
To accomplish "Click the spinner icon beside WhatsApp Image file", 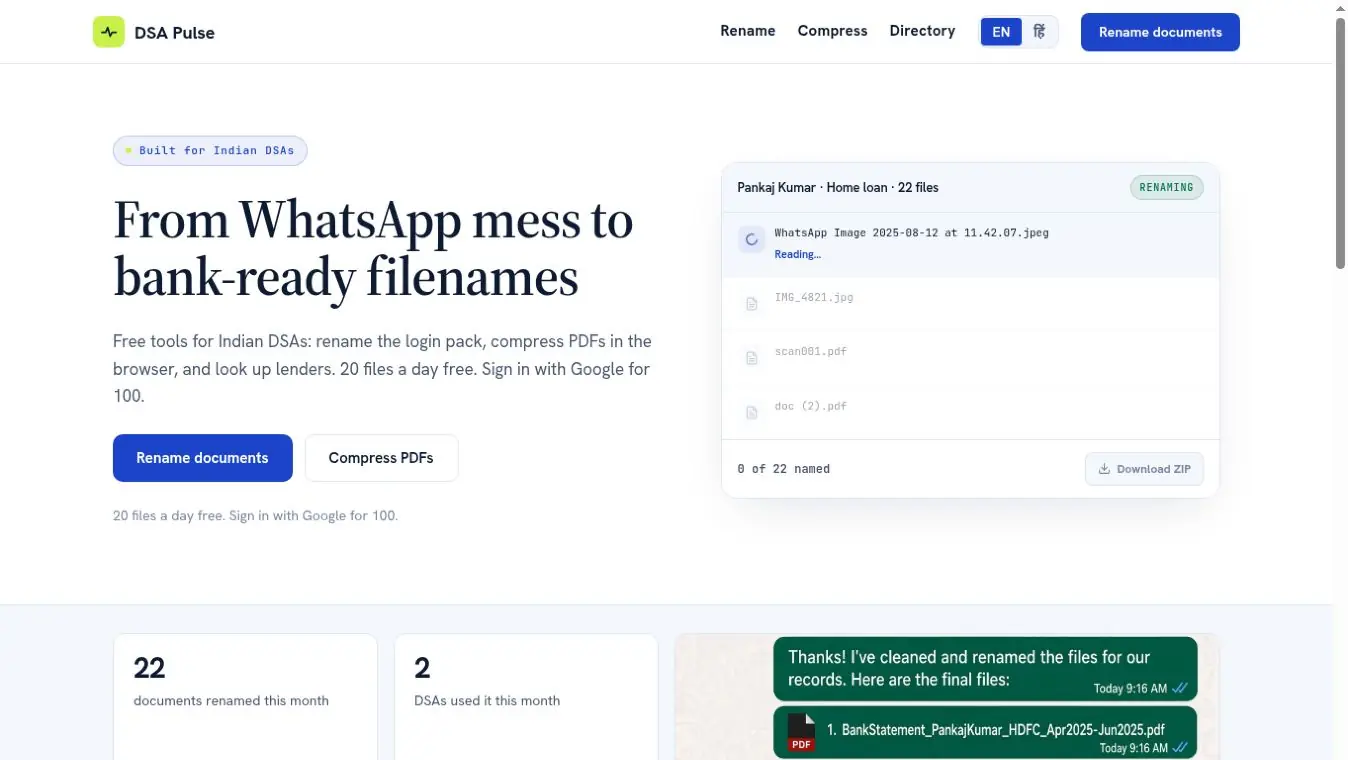I will pos(752,240).
